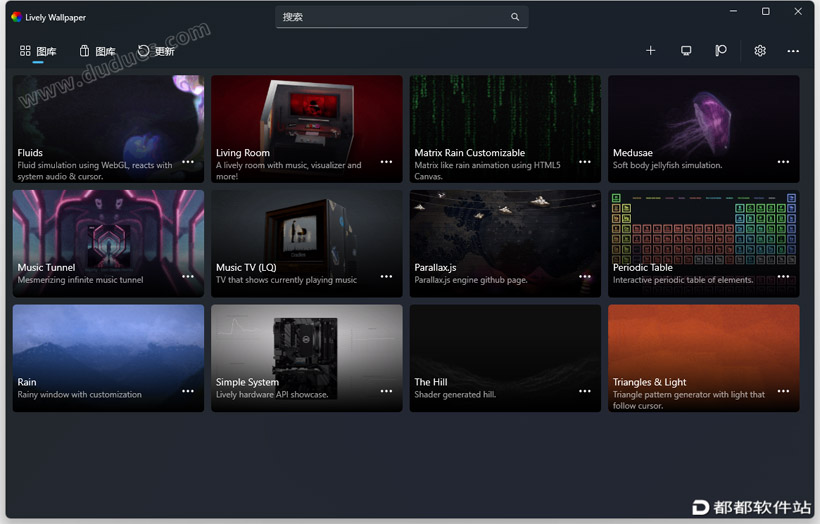Click "Mesmerizing infinite music tunnel" text
Screen dimensions: 820x524
tap(80, 280)
